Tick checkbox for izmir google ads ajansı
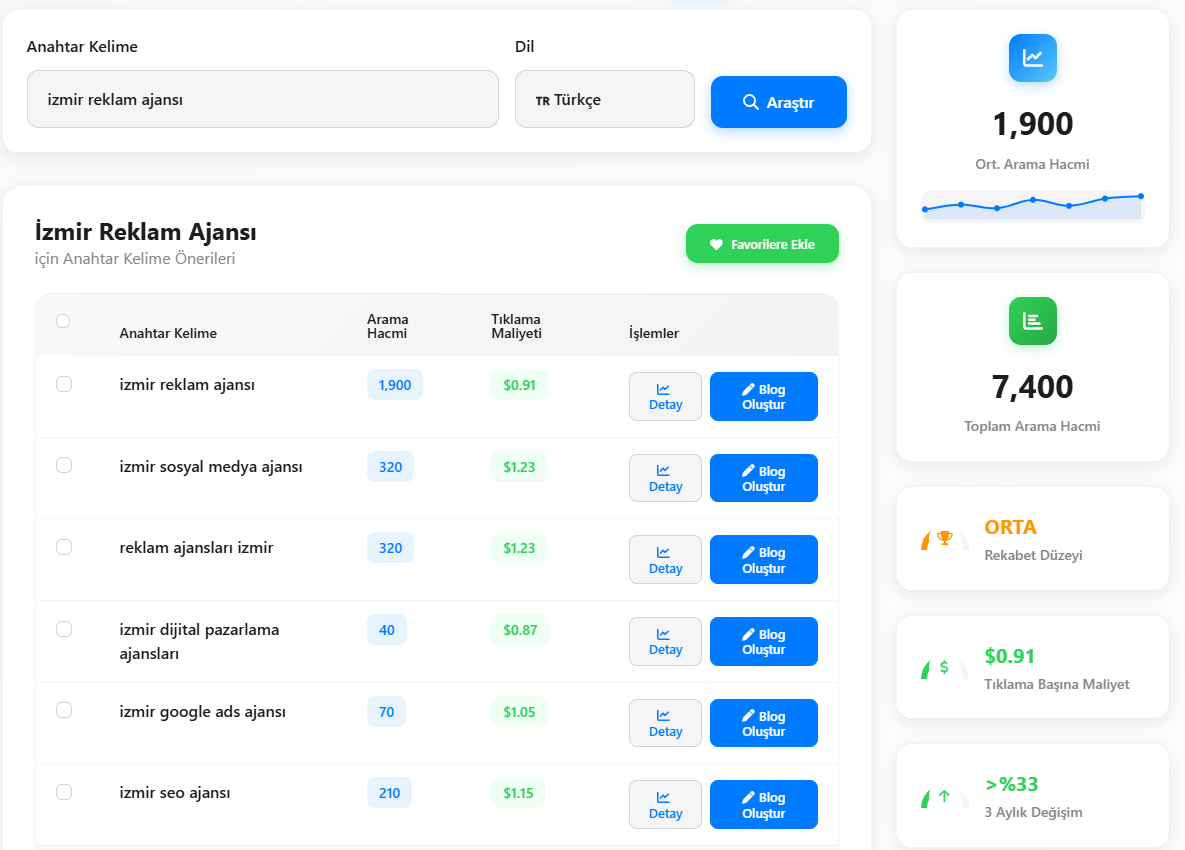The height and width of the screenshot is (850, 1185). point(64,710)
